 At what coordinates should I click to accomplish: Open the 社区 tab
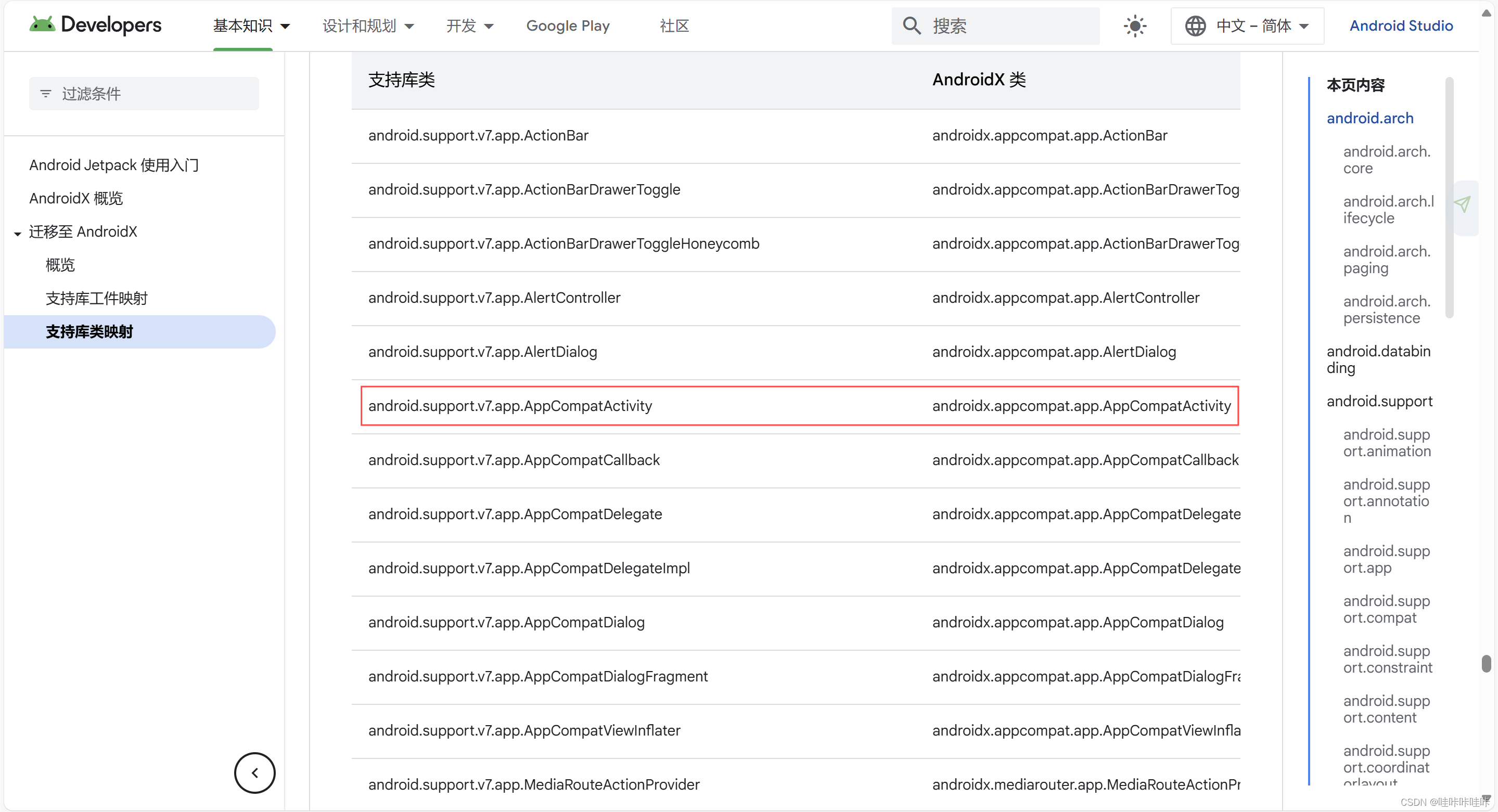click(674, 26)
